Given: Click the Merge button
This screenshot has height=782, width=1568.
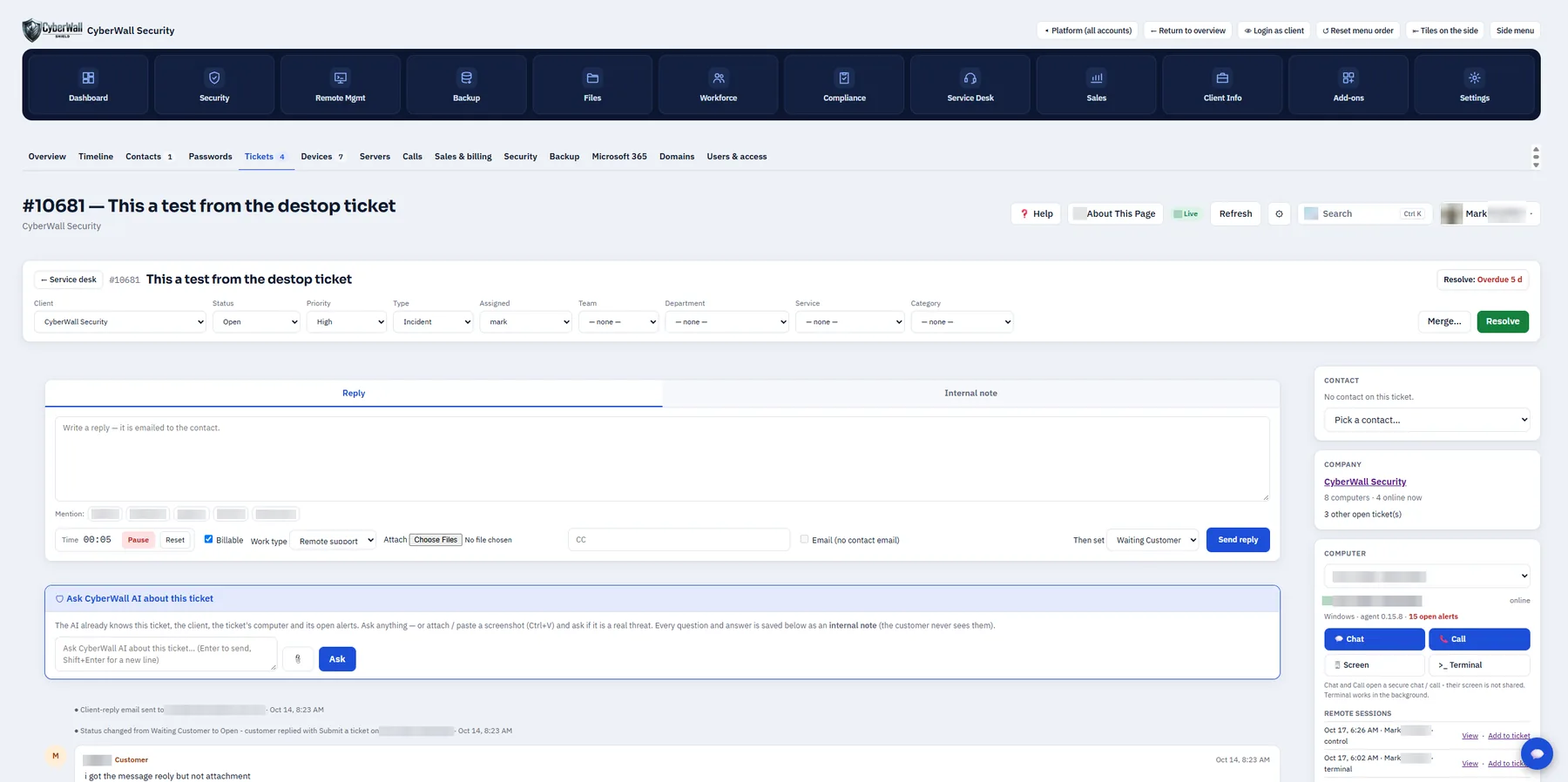Looking at the screenshot, I should [1444, 322].
